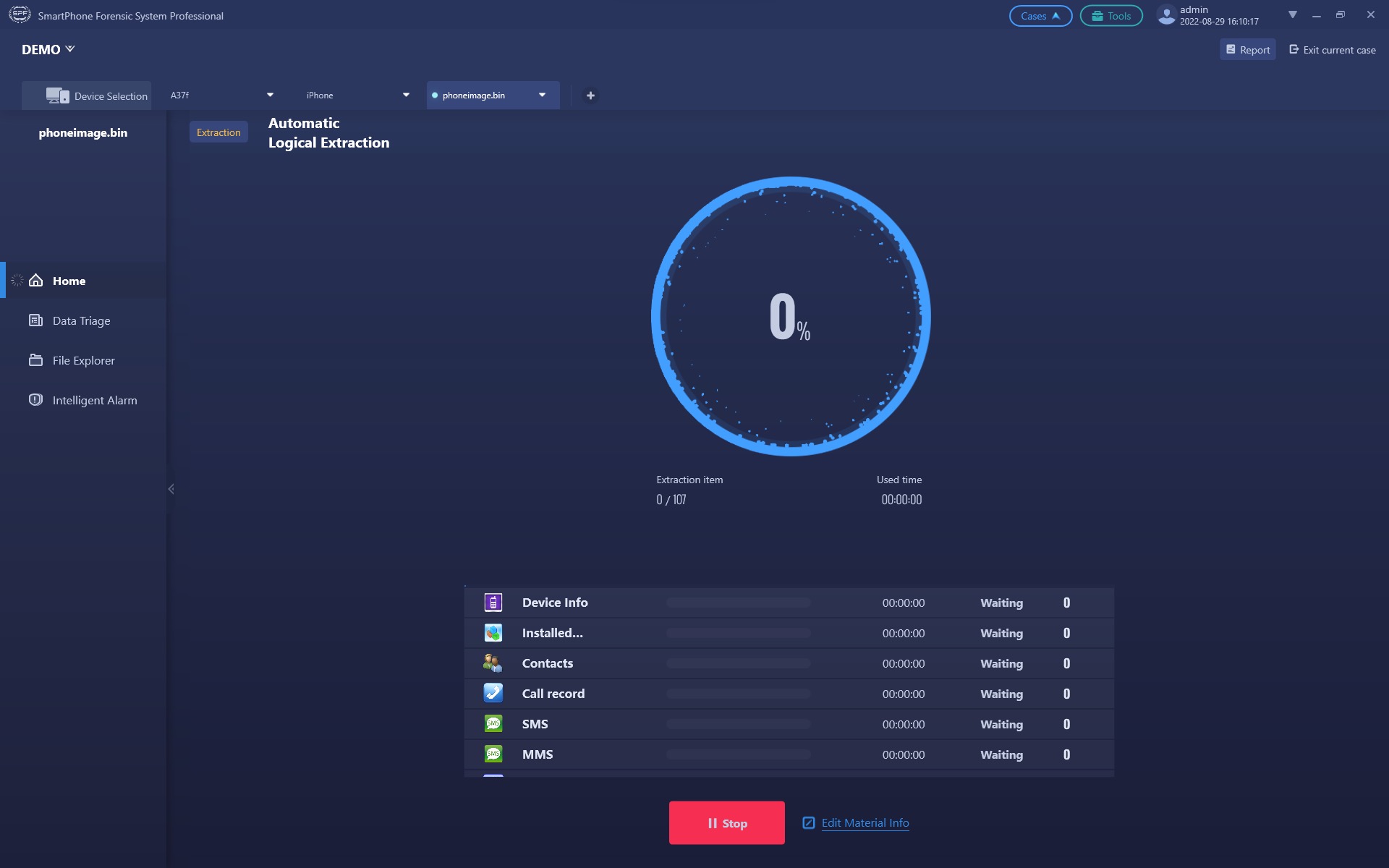Expand the A37f device dropdown

tap(270, 95)
